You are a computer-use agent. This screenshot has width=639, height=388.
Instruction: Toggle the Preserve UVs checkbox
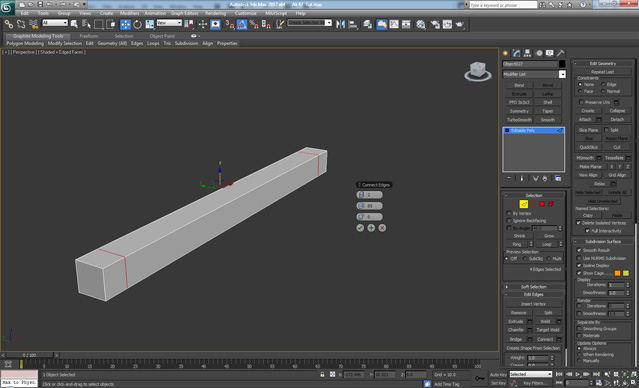click(x=581, y=102)
